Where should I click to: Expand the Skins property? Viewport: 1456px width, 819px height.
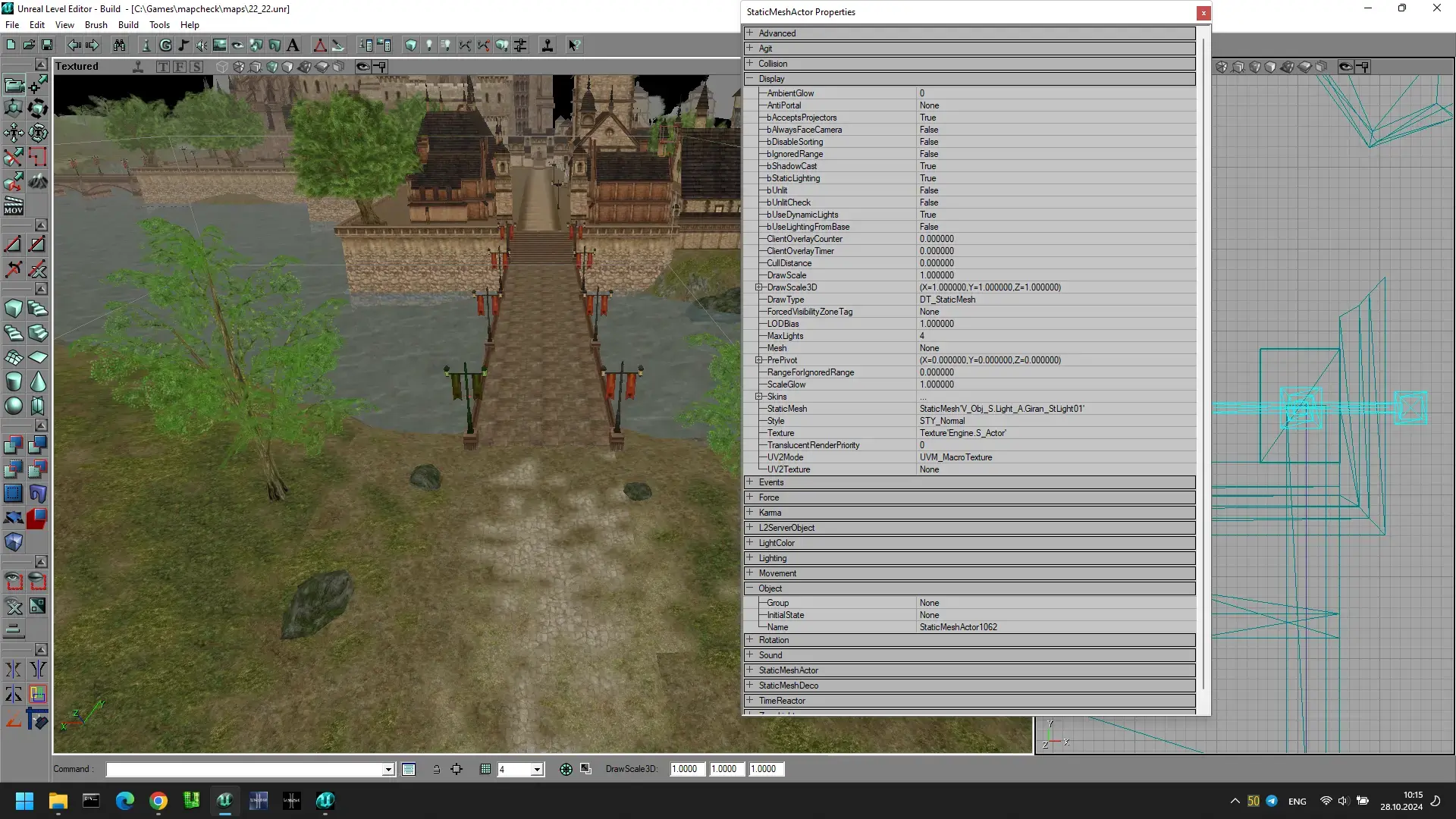click(758, 397)
